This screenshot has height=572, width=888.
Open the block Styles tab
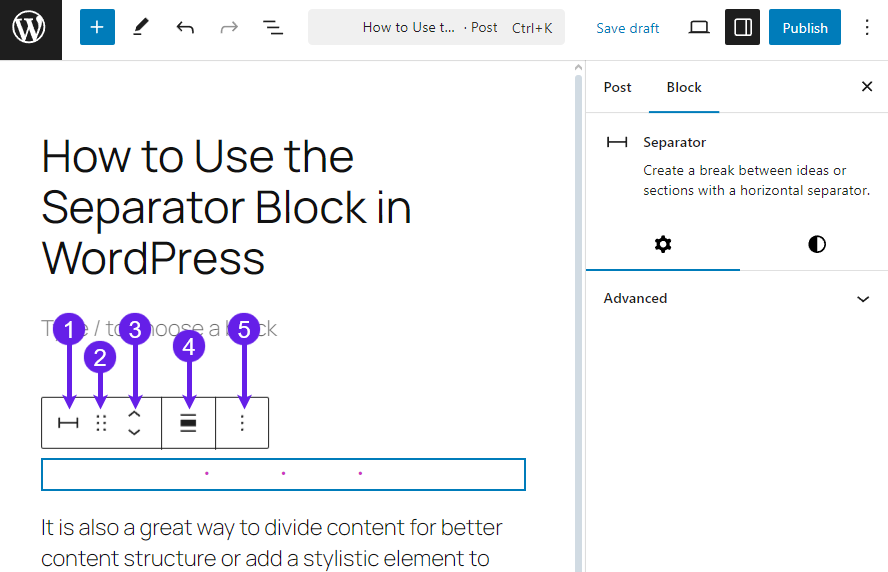(x=817, y=245)
